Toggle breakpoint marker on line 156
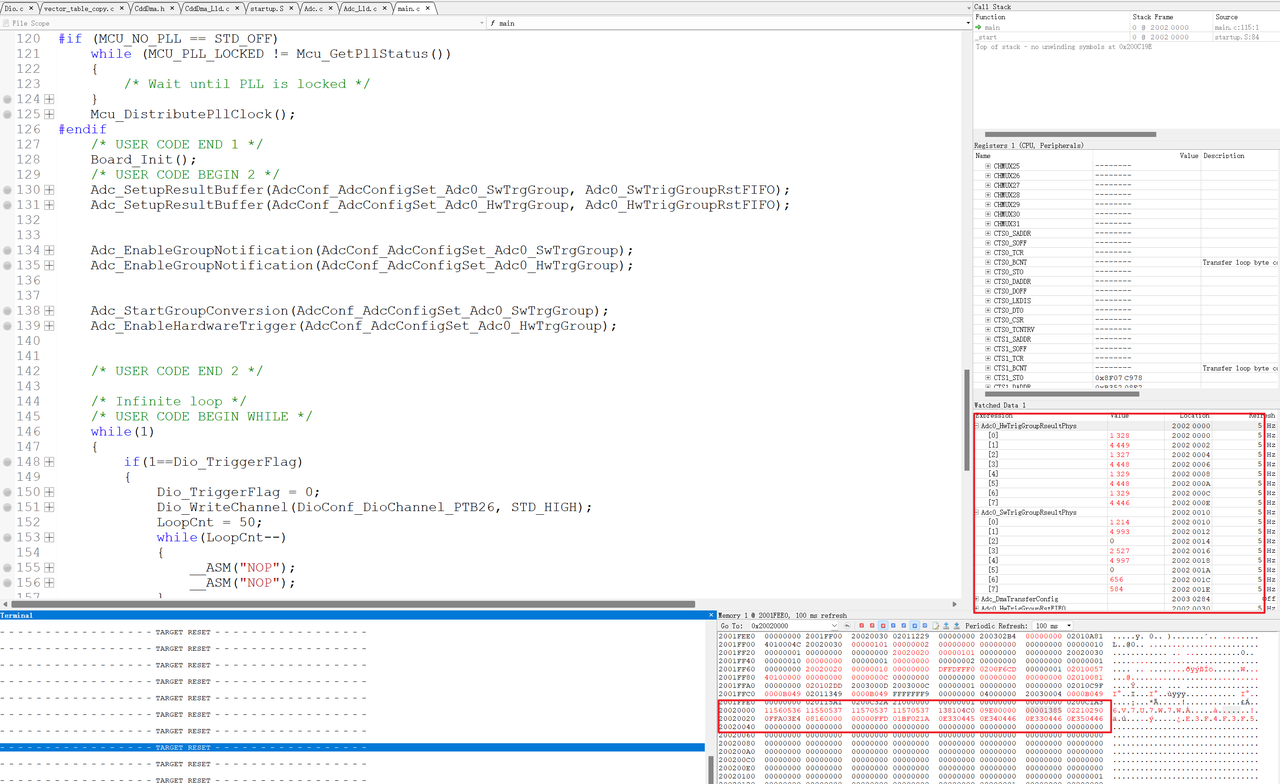The width and height of the screenshot is (1280, 784). [x=8, y=583]
